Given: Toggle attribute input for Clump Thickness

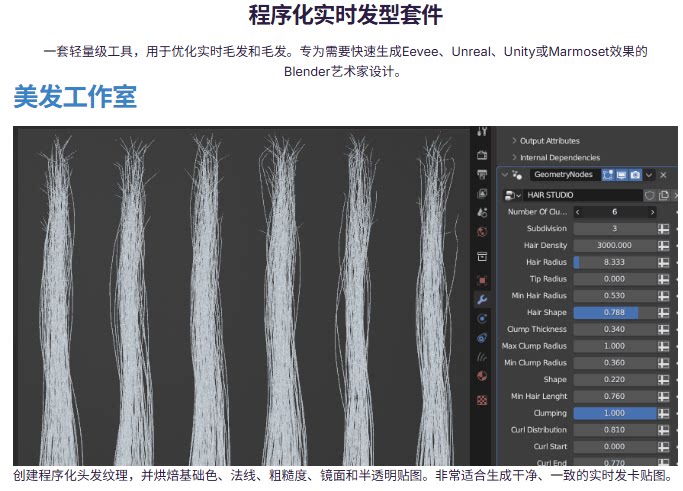Looking at the screenshot, I should pos(663,329).
